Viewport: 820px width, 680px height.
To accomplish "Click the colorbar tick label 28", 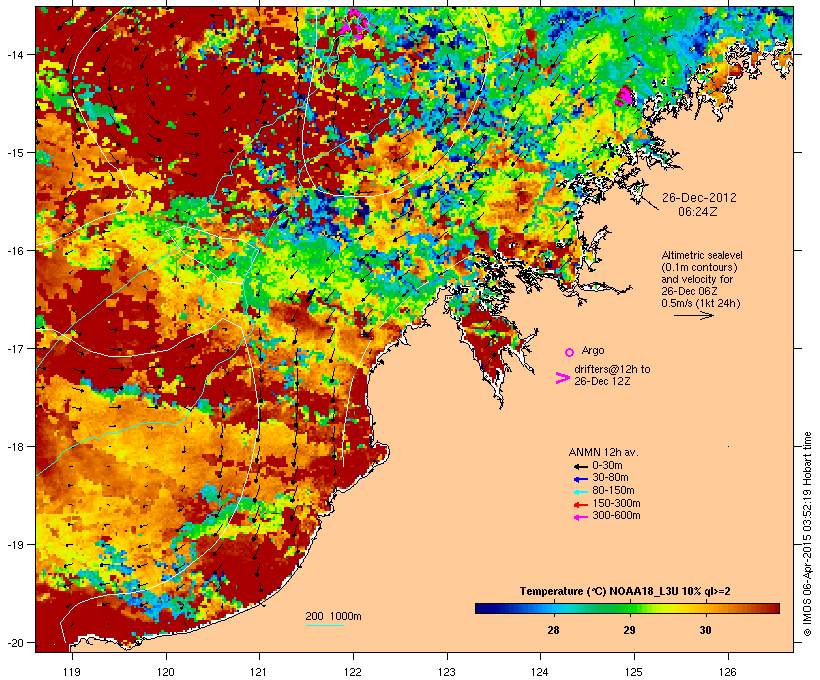I will (553, 630).
